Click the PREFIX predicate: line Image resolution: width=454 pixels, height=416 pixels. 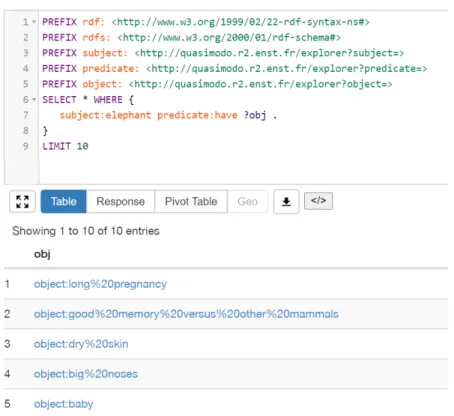(234, 69)
